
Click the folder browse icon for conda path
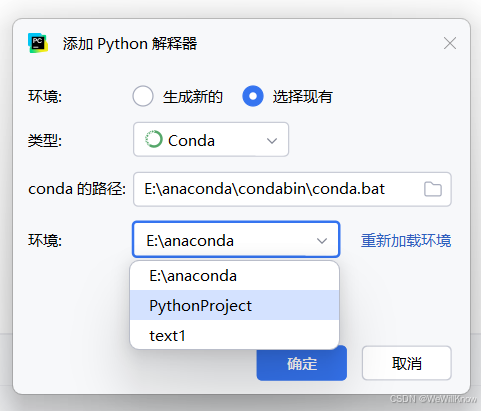point(433,189)
